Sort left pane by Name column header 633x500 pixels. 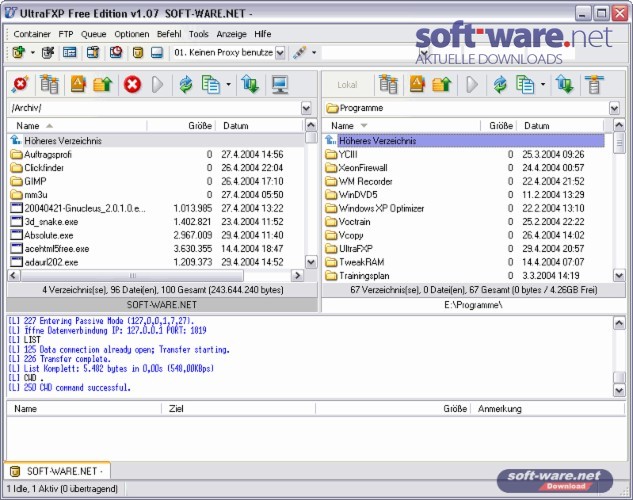[x=77, y=126]
